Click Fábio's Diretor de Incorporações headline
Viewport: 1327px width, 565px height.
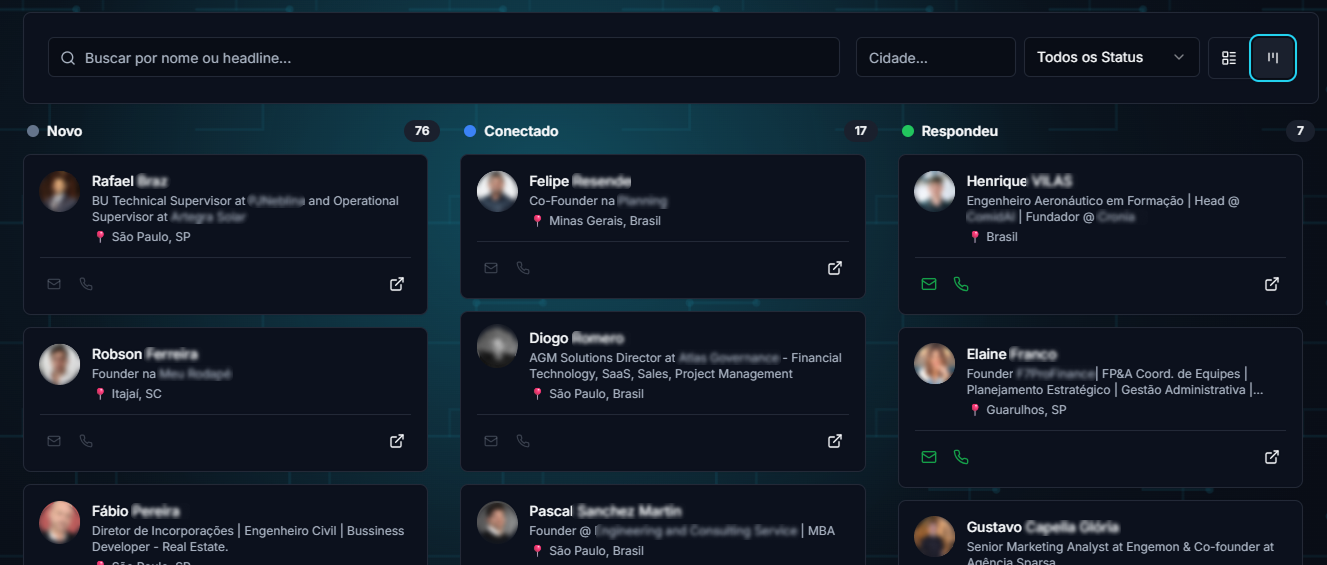248,539
